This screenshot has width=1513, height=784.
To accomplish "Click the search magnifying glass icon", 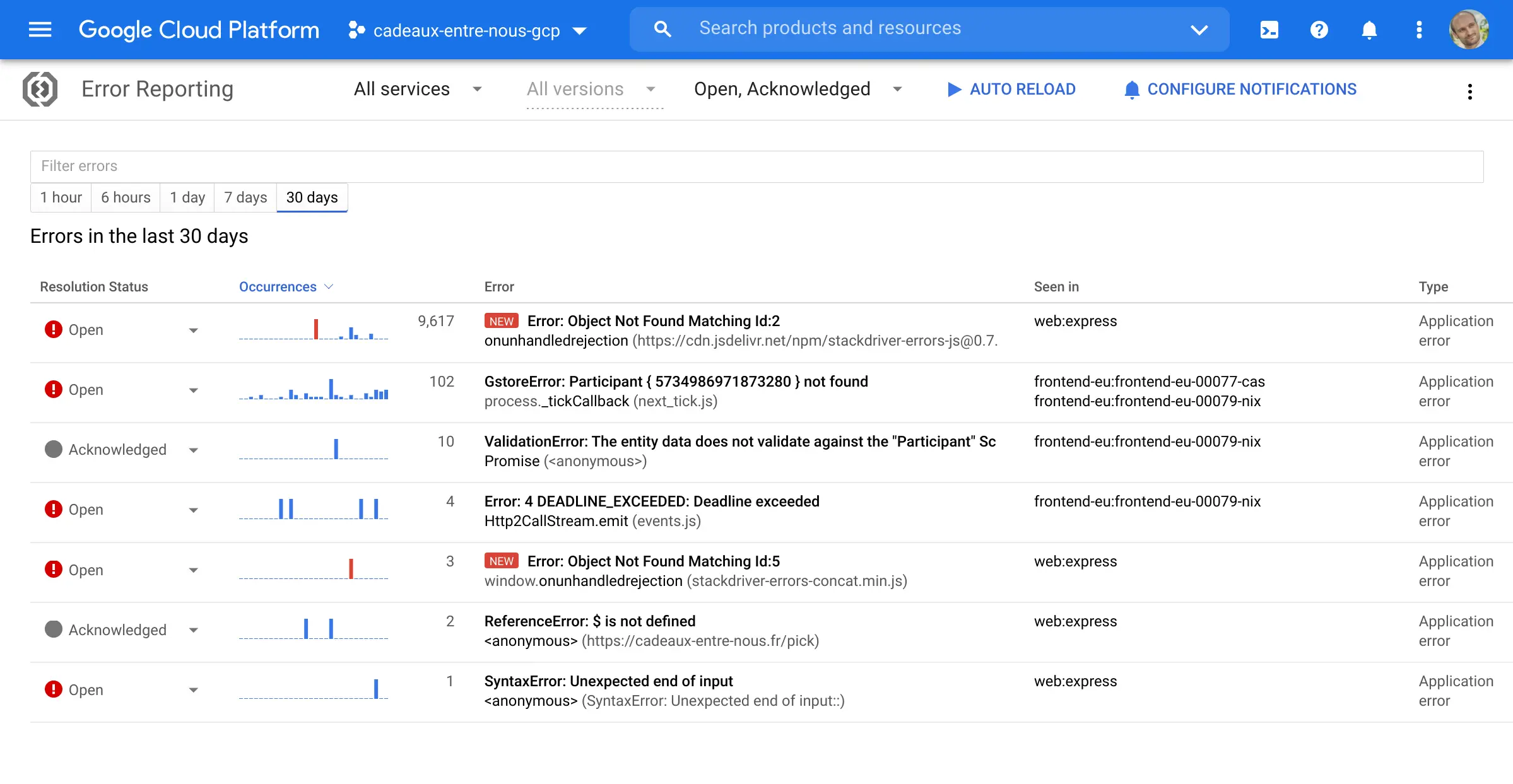I will (x=660, y=27).
